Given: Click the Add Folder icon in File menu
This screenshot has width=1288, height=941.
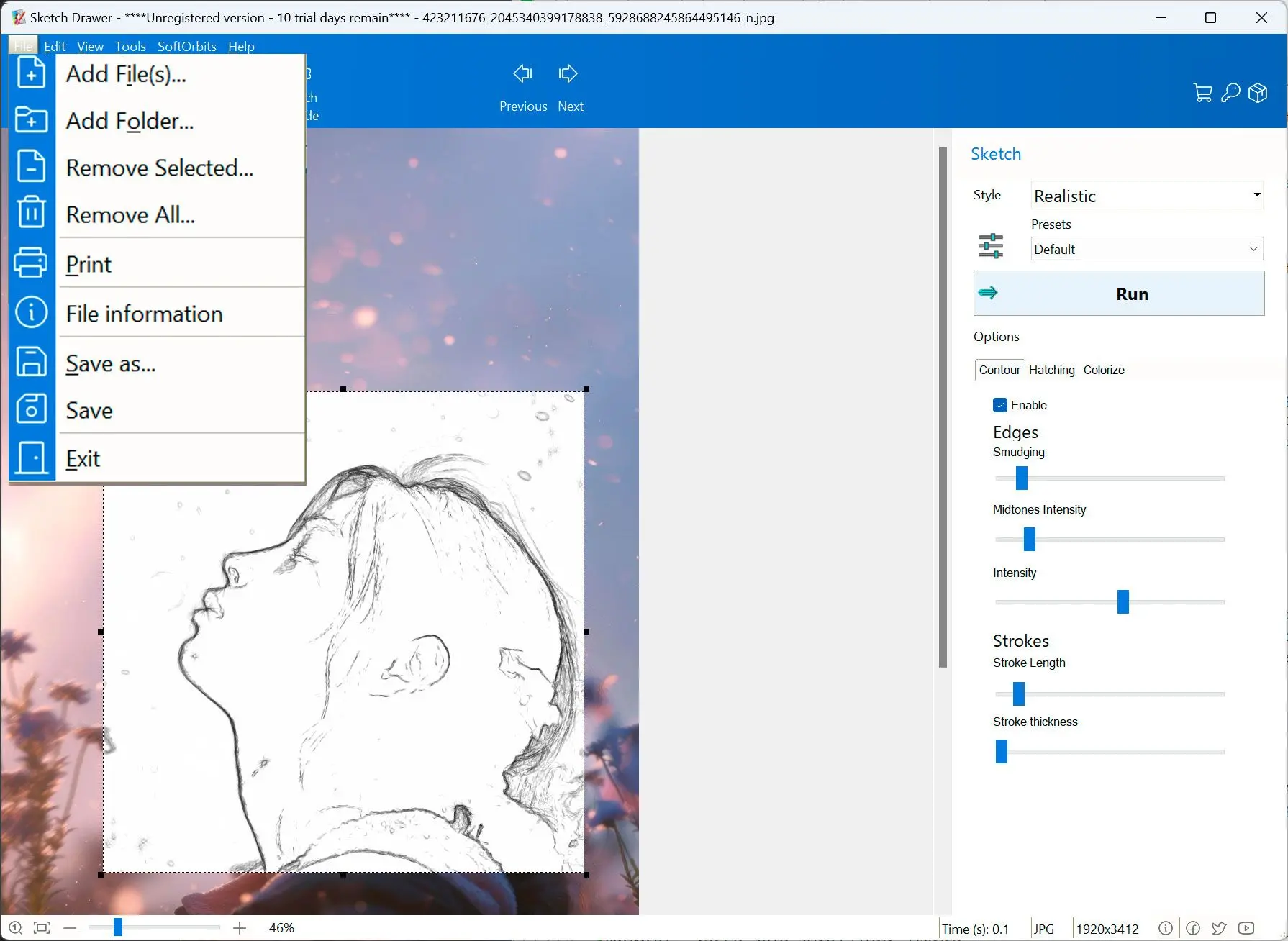Looking at the screenshot, I should pos(32,119).
